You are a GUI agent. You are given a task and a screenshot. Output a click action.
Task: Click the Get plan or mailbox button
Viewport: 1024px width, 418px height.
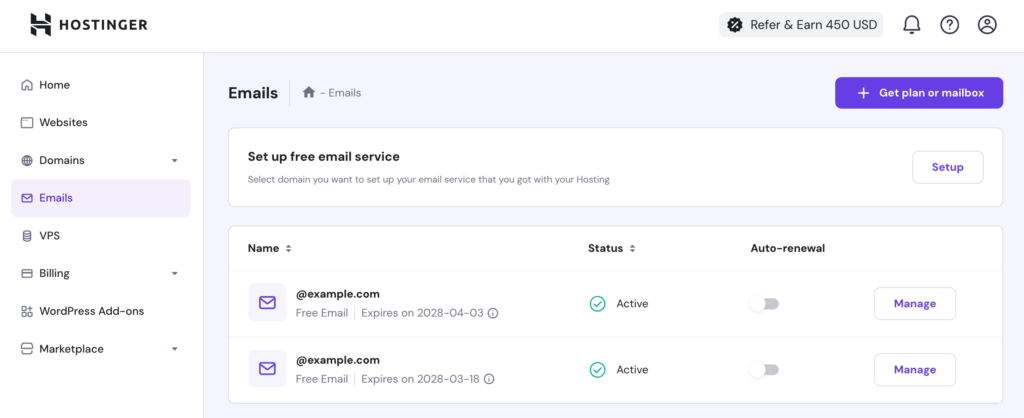click(918, 93)
